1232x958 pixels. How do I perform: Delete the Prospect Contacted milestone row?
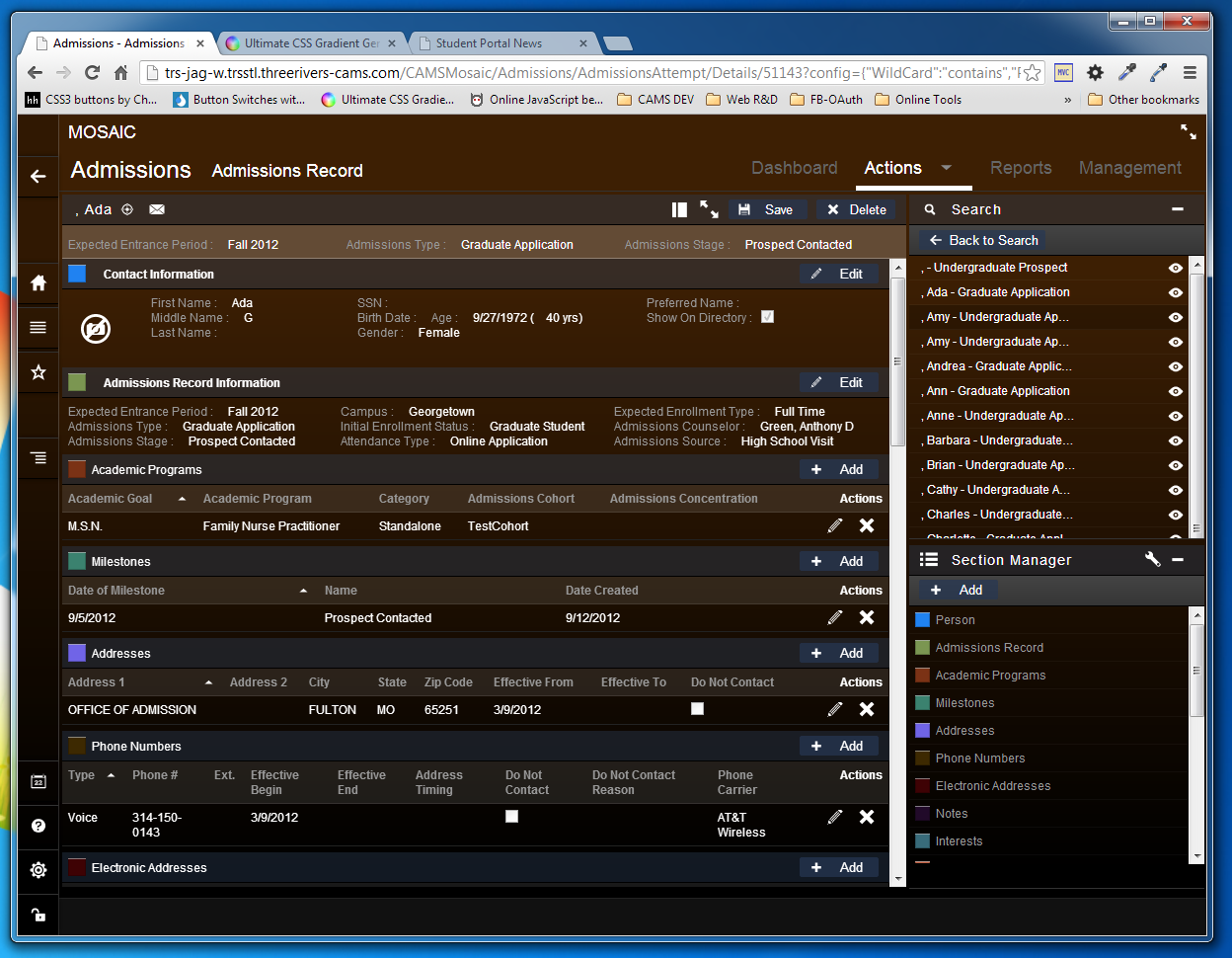867,617
